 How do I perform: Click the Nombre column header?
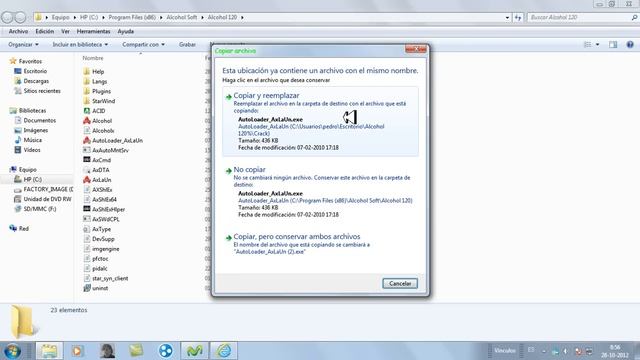(x=93, y=58)
